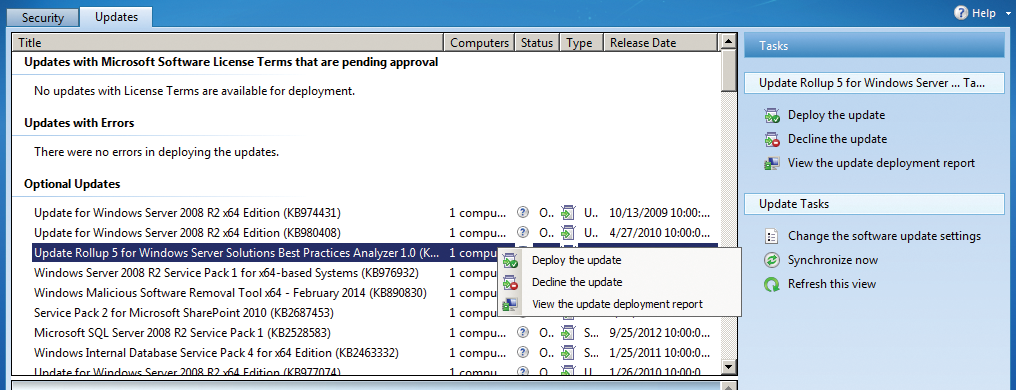Select the highlighted Update Rollup 5 row
This screenshot has width=1016, height=390.
tap(375, 253)
